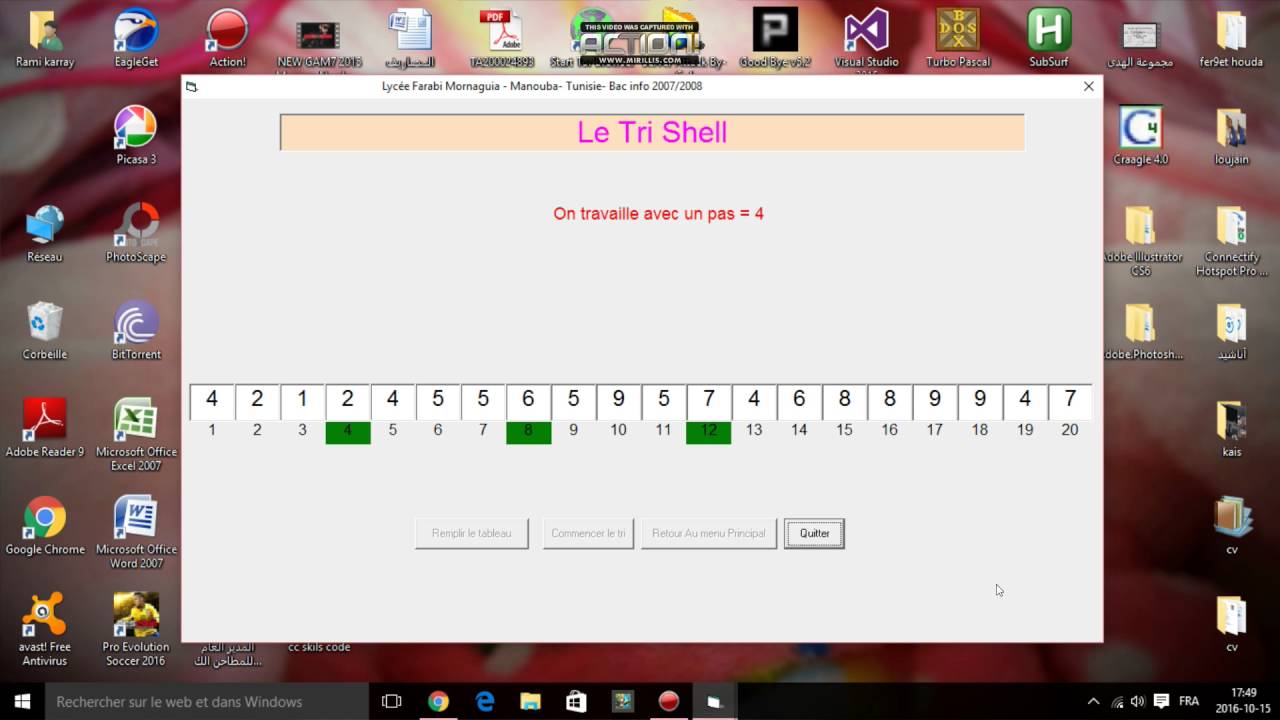This screenshot has width=1280, height=720.
Task: Launch Picasa 3 from the desktop
Action: [136, 137]
